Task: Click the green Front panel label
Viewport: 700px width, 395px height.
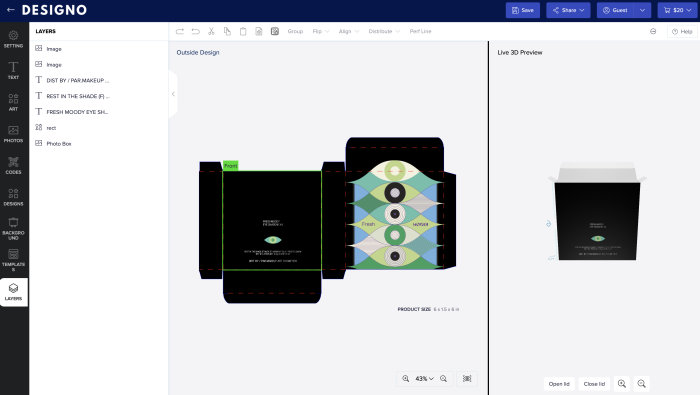Action: [x=230, y=166]
